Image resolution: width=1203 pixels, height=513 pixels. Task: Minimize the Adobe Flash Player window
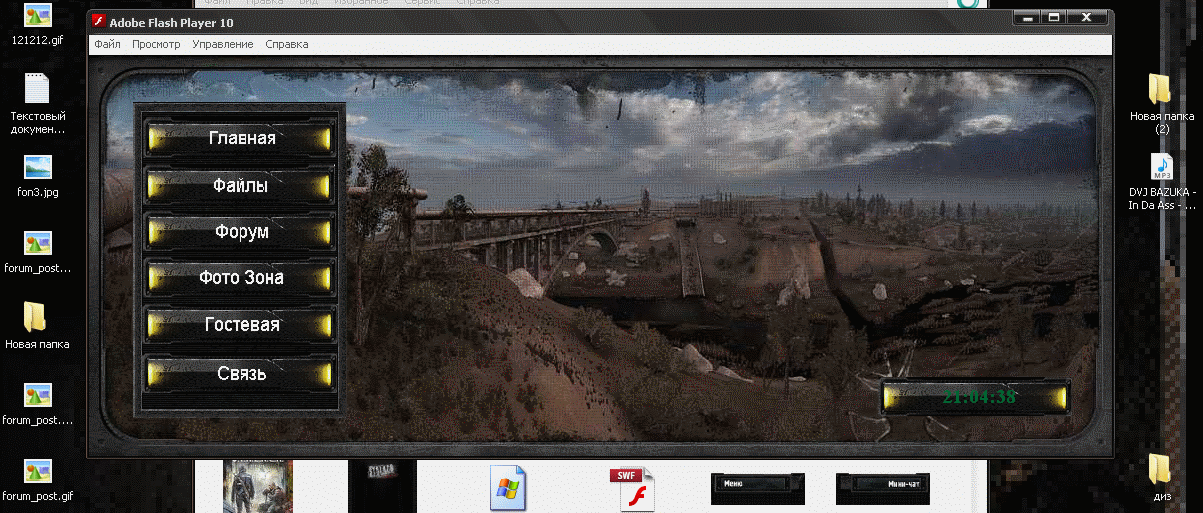pyautogui.click(x=1025, y=17)
